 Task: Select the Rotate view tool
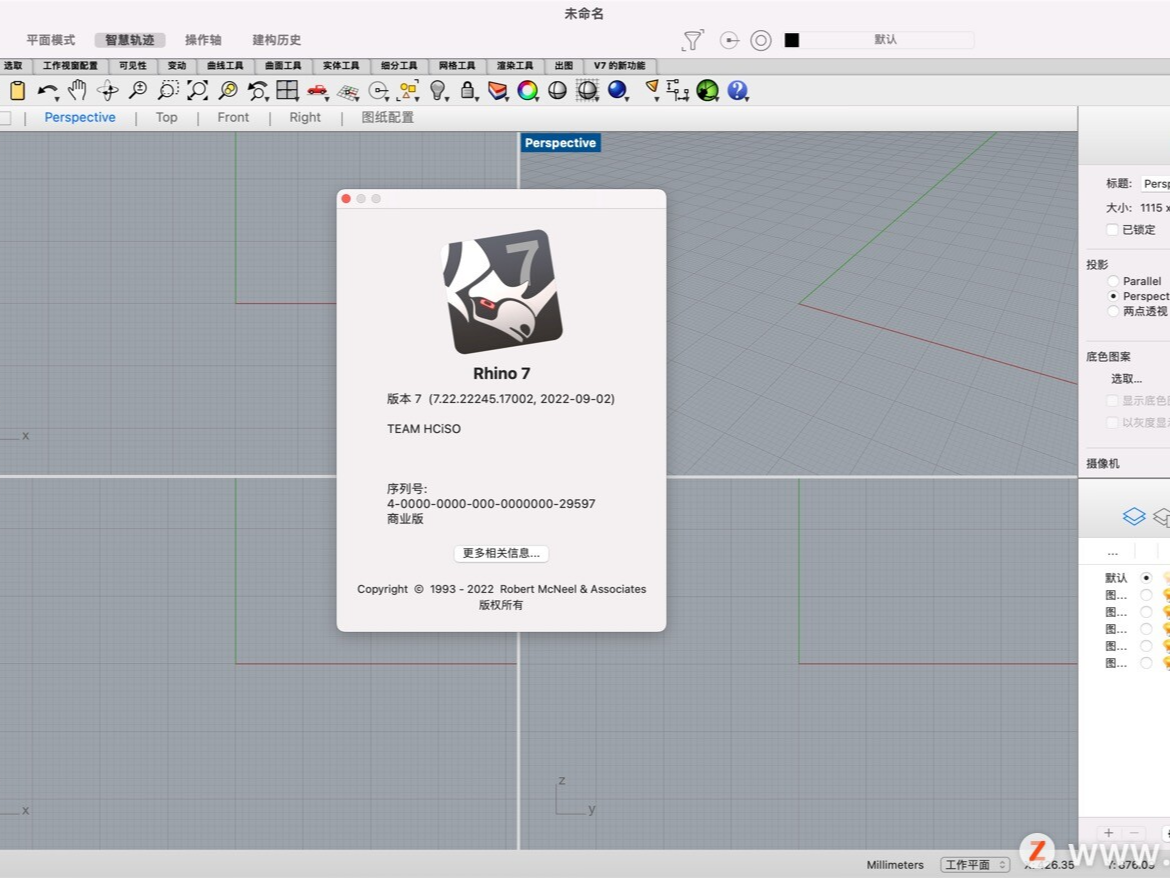pos(106,91)
